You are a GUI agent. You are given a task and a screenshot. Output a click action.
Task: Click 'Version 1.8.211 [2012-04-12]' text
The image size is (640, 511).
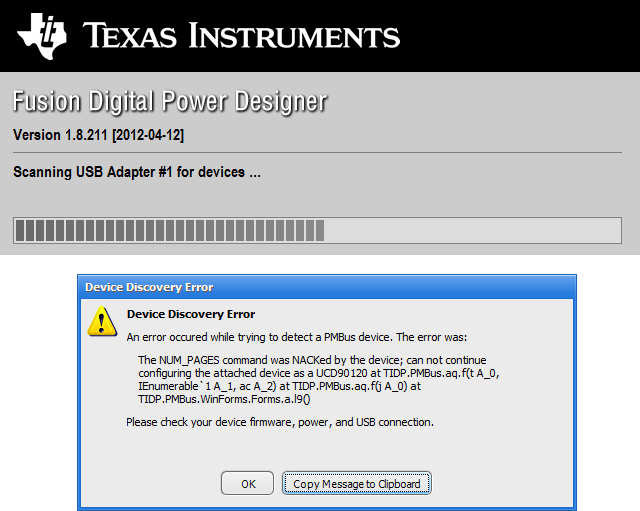coord(98,135)
